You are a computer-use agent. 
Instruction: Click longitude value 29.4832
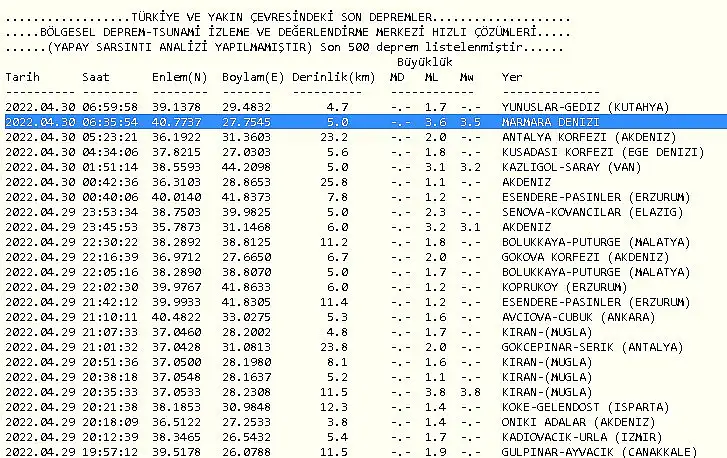246,108
